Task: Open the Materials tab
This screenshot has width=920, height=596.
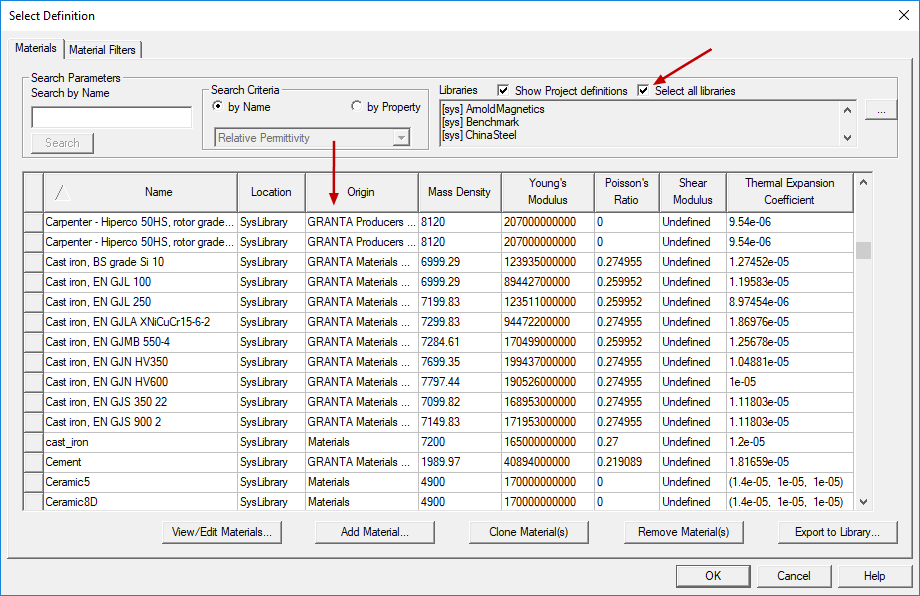Action: (x=36, y=49)
